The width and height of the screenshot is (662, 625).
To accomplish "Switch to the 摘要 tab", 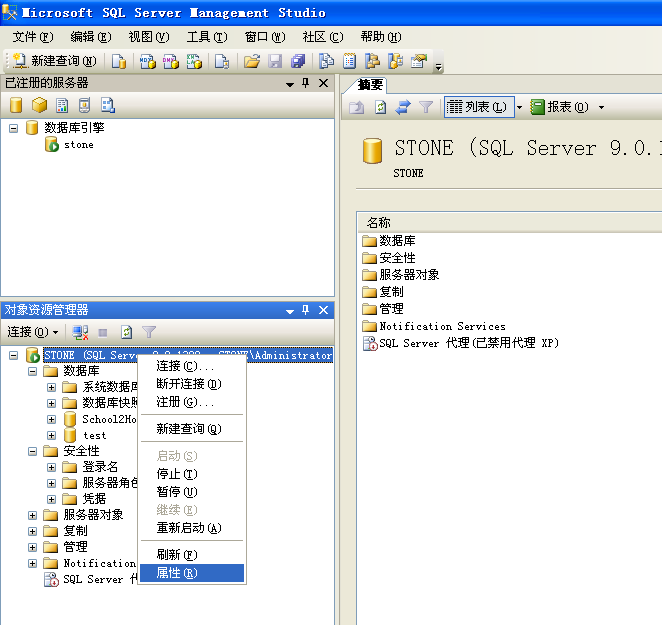I will click(370, 85).
